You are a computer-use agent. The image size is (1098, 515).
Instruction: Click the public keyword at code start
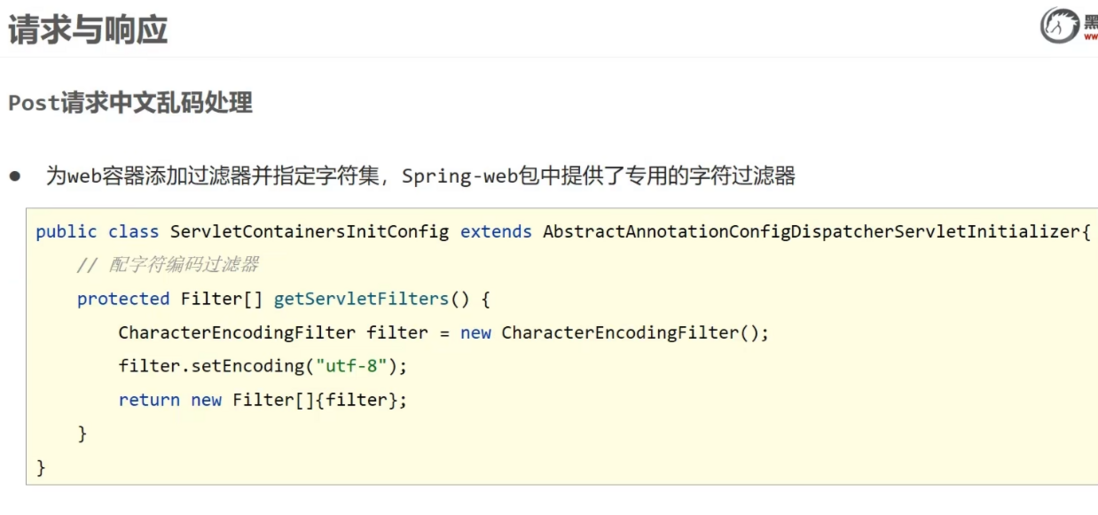(x=66, y=232)
